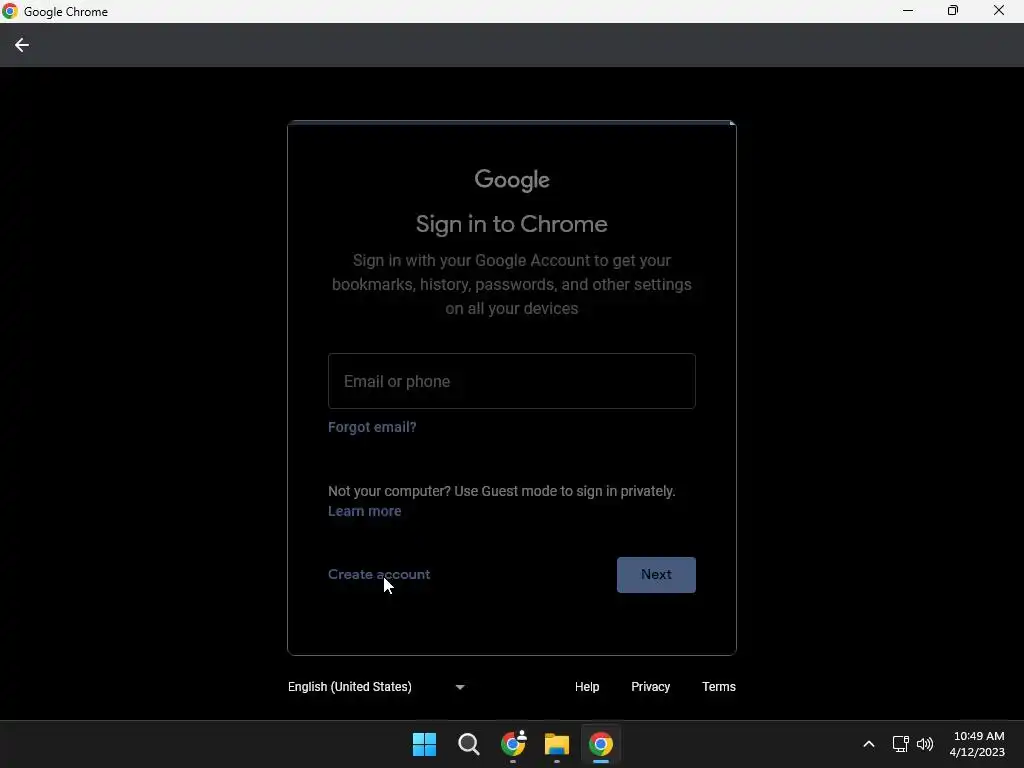Screen dimensions: 1024x768
Task: Click the Google logo text
Action: click(512, 180)
